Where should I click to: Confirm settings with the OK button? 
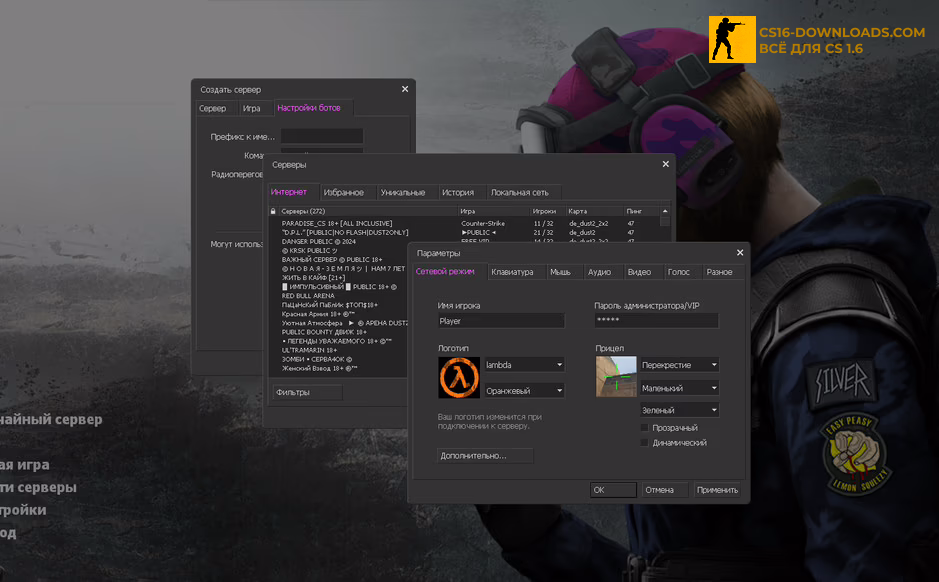tap(613, 490)
